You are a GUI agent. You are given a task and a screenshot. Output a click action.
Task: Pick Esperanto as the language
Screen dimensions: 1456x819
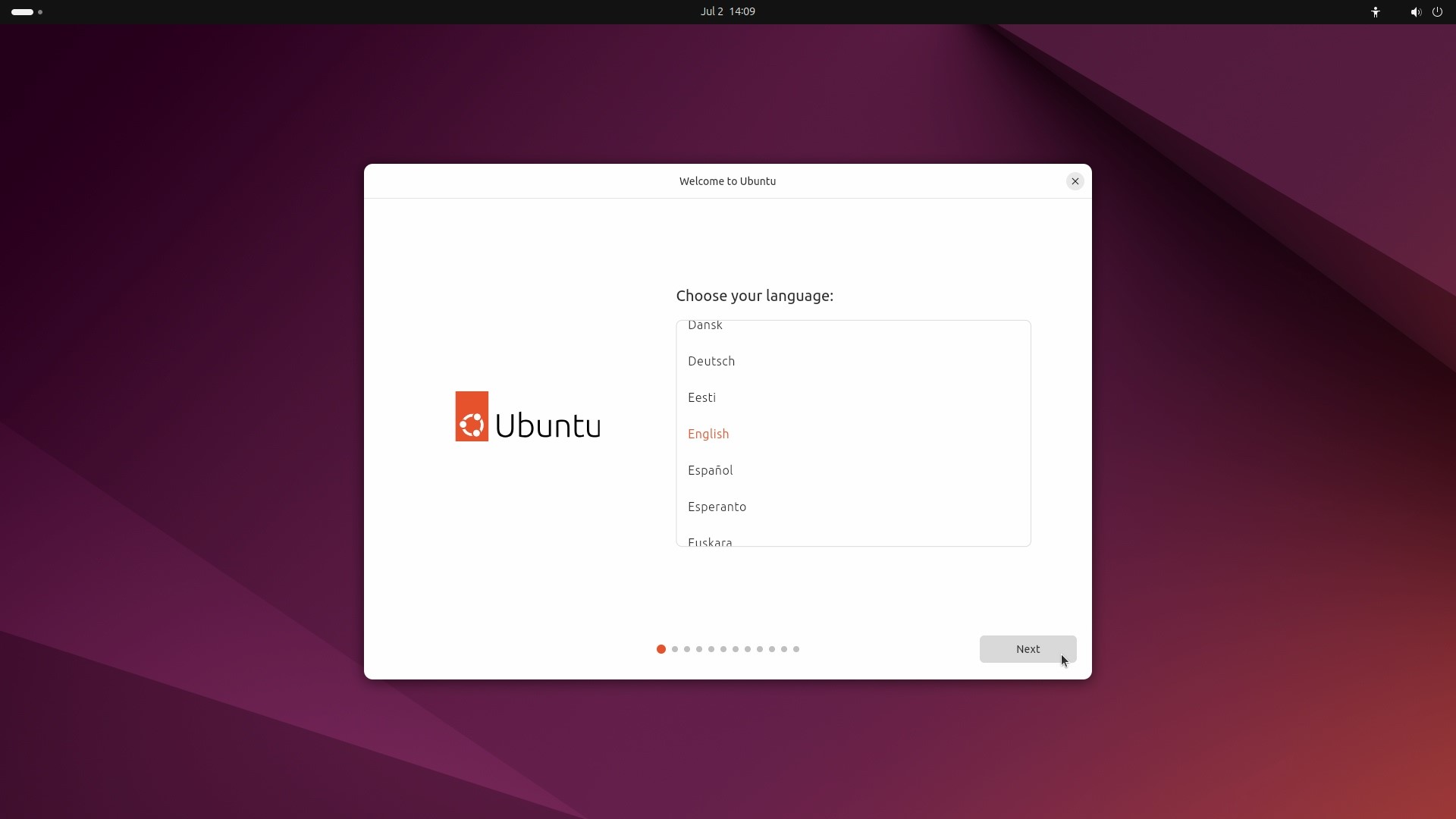[717, 507]
